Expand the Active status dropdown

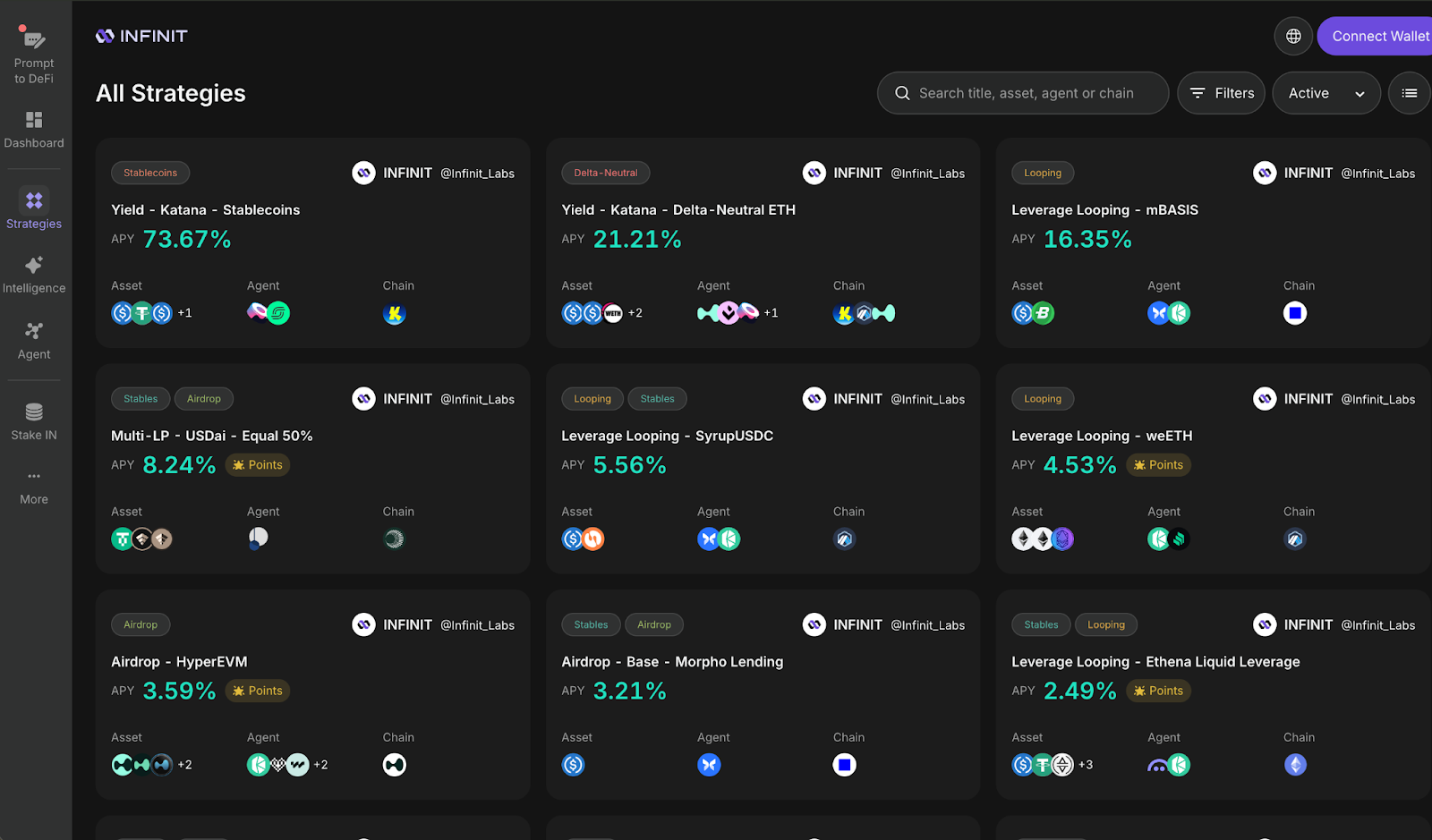click(1326, 93)
